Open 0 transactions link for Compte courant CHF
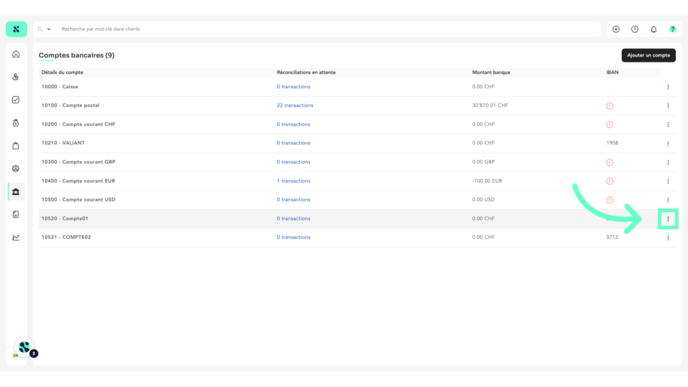The height and width of the screenshot is (387, 688). [294, 124]
